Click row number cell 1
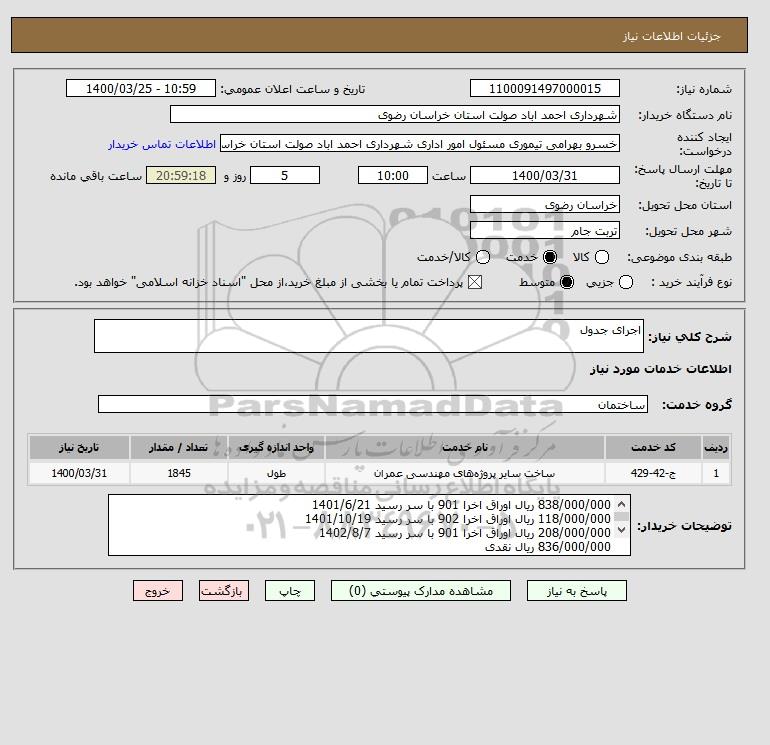Viewport: 770px width, 745px height. [716, 473]
